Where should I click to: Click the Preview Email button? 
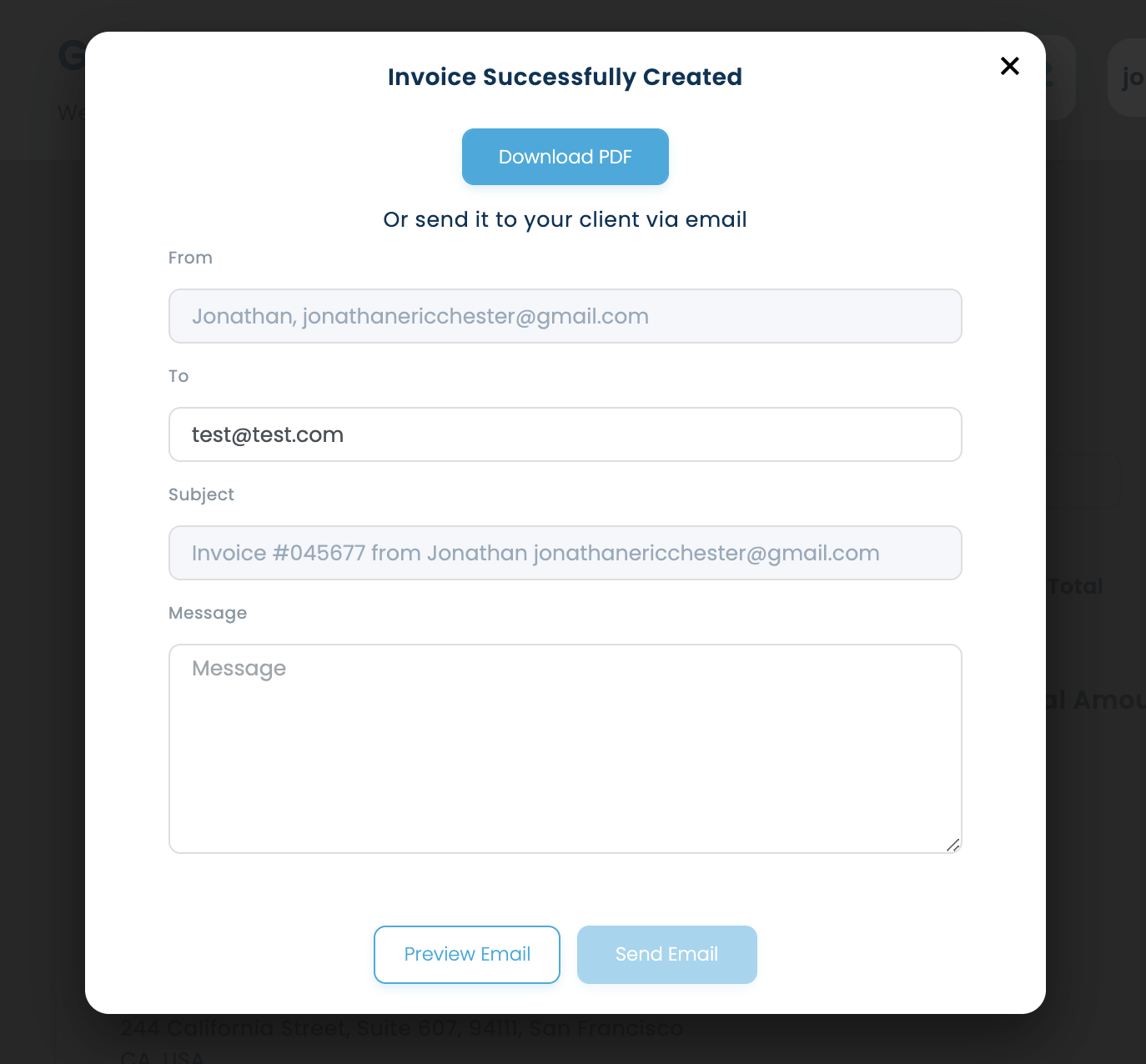coord(466,954)
